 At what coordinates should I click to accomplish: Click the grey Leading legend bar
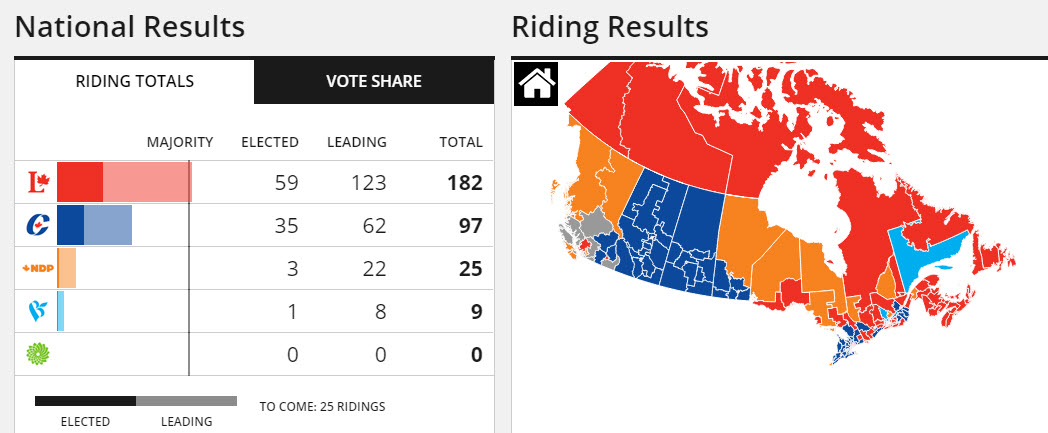(186, 401)
